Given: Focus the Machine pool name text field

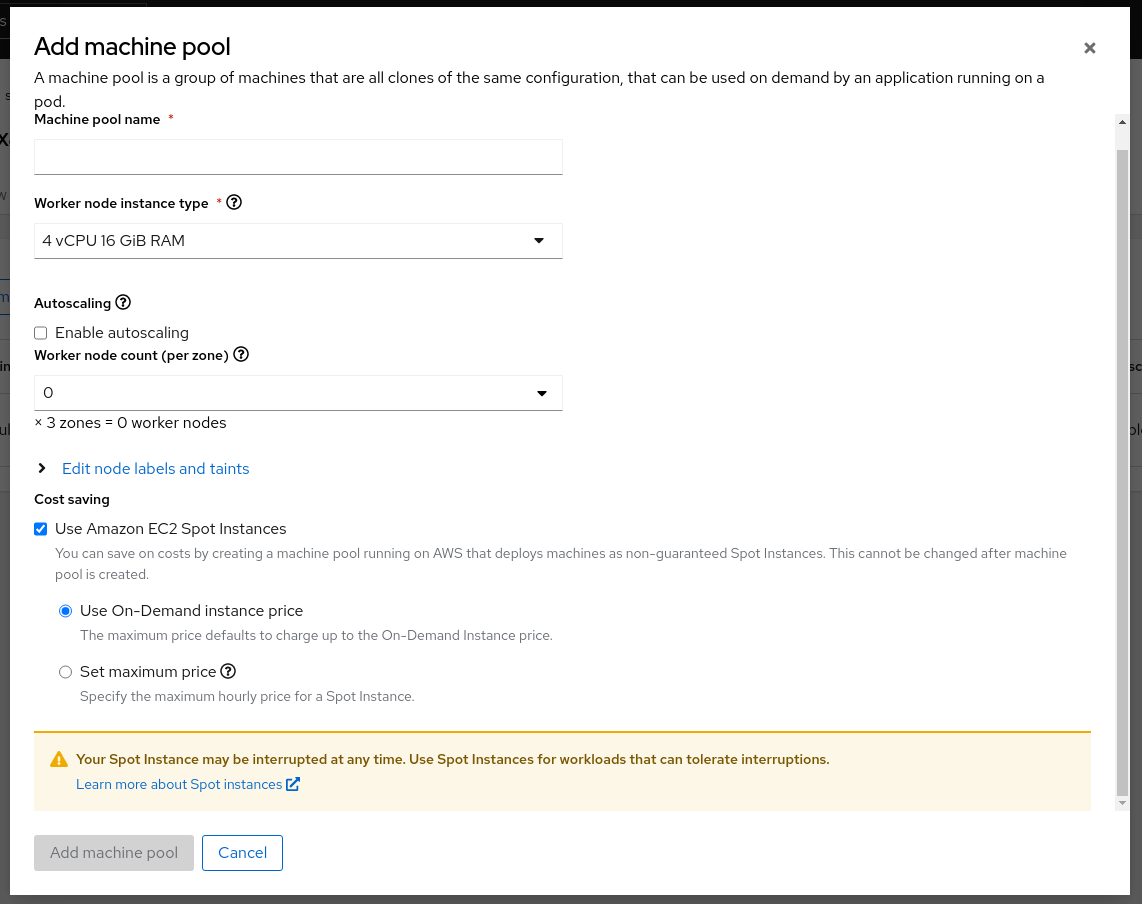Looking at the screenshot, I should tap(298, 157).
